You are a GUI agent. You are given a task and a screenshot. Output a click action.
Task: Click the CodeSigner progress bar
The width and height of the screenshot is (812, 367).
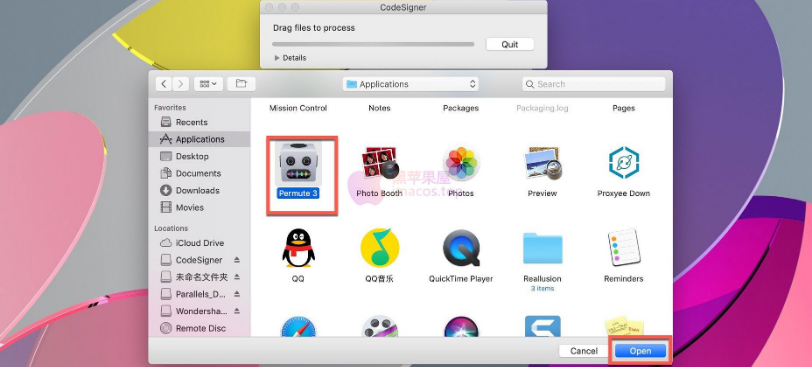point(373,45)
